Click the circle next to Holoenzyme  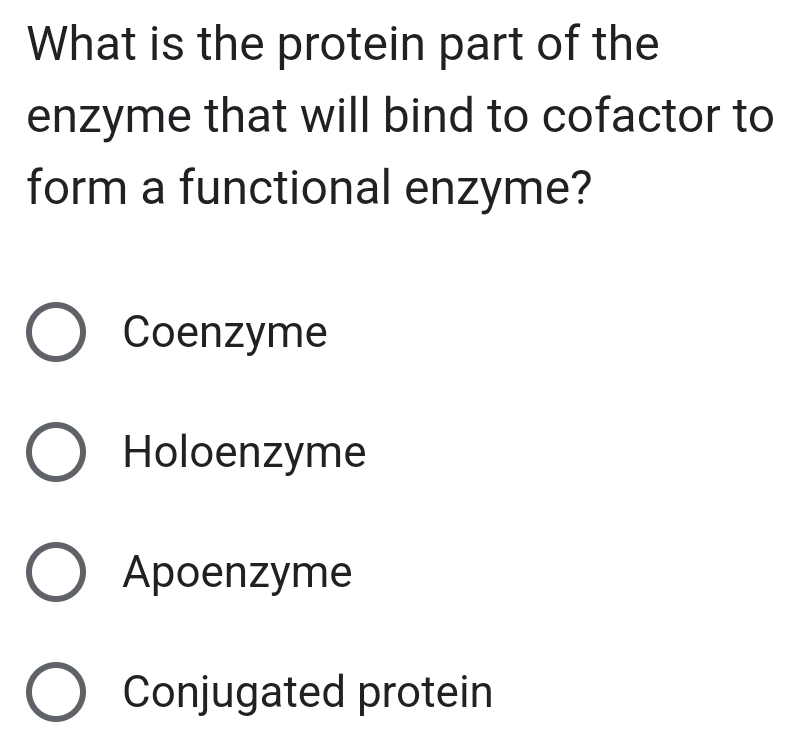click(x=55, y=452)
